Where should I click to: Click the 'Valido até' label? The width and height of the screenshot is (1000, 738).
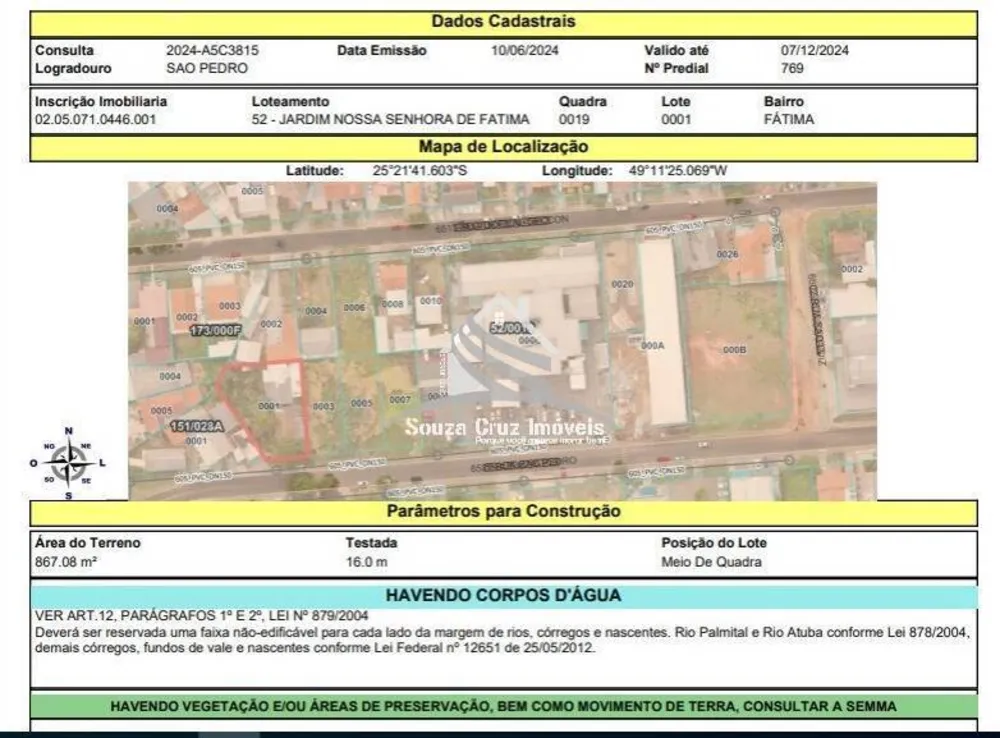pyautogui.click(x=676, y=50)
